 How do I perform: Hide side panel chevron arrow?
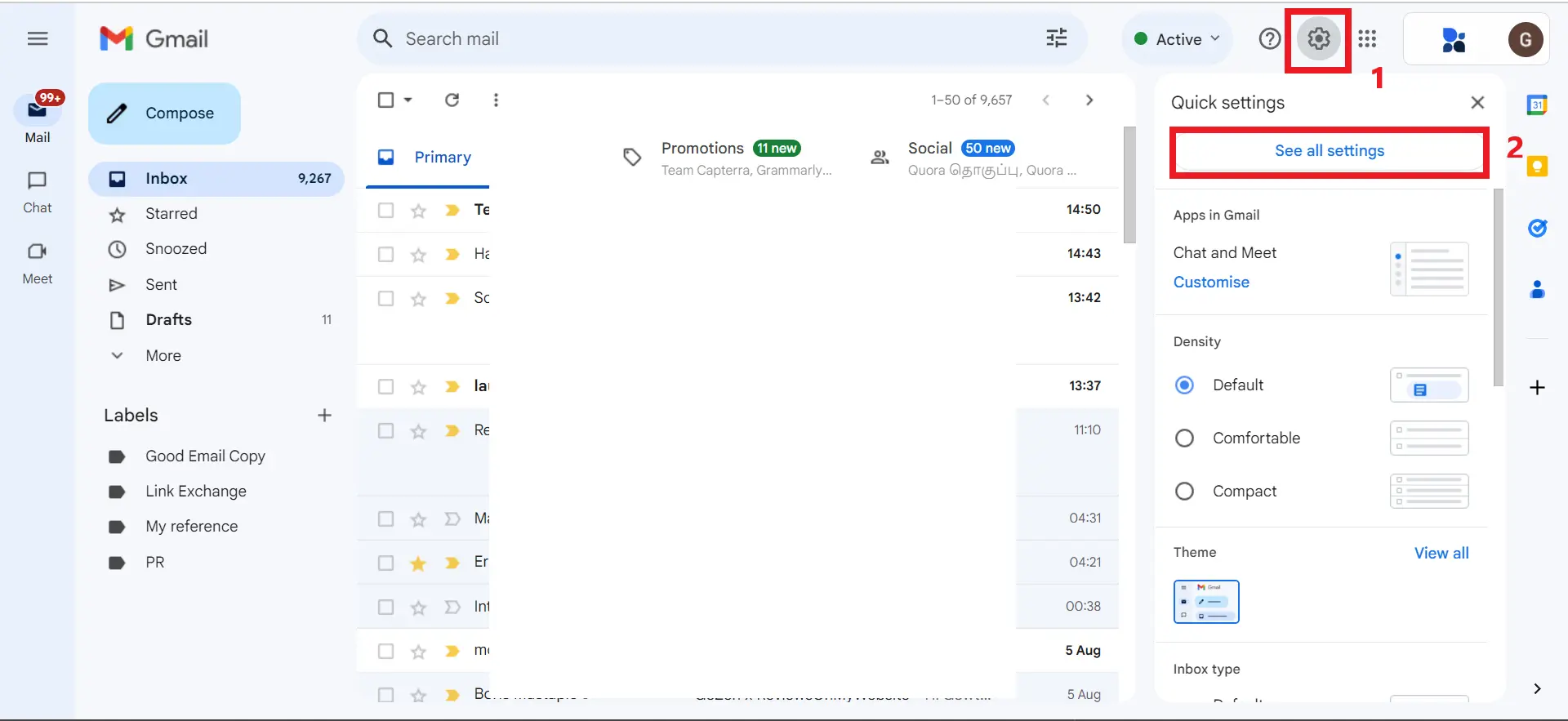point(1537,688)
